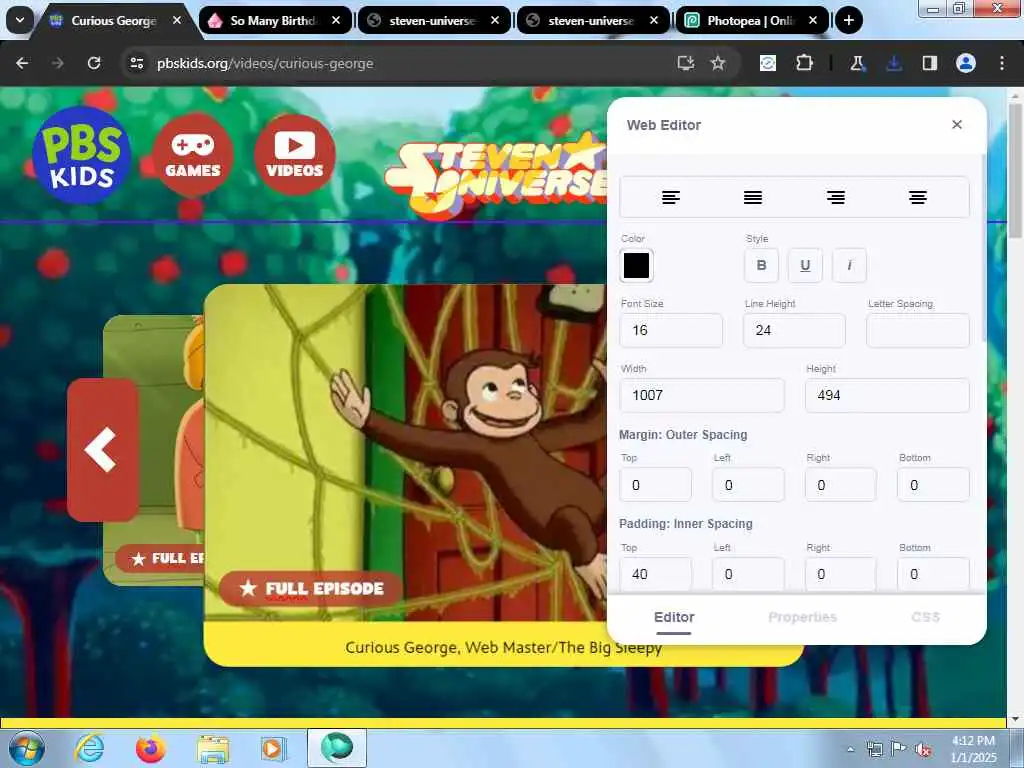This screenshot has height=768, width=1024.
Task: Switch to the CSS tab
Action: point(925,617)
